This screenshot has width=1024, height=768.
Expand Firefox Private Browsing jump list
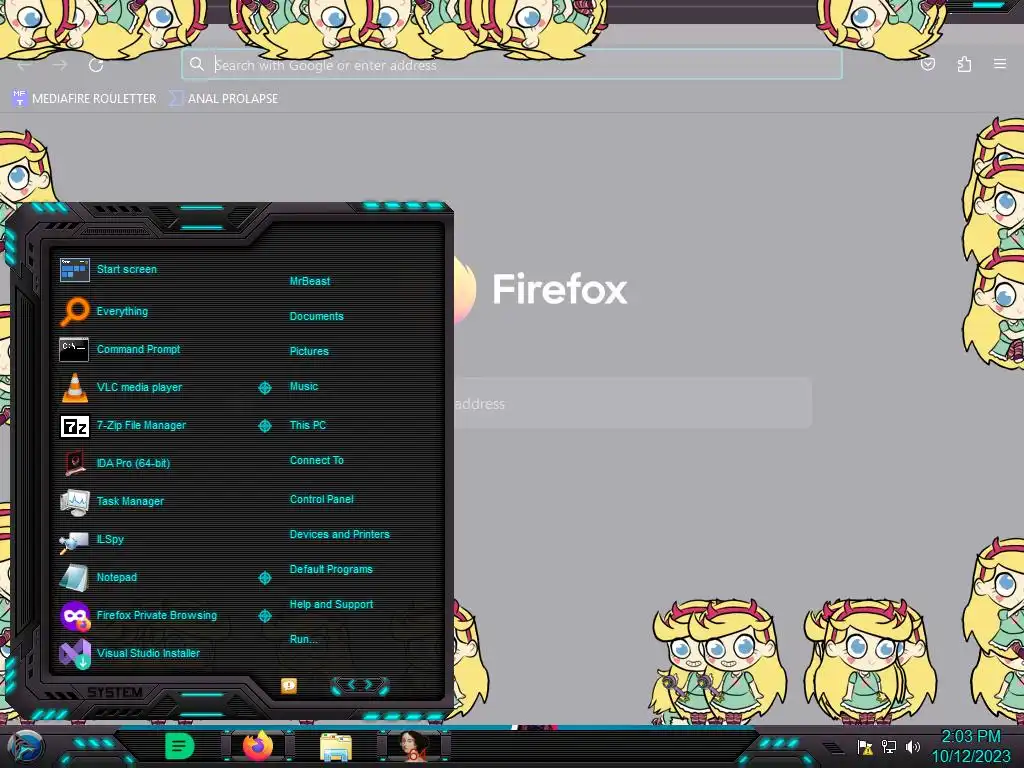(x=264, y=616)
